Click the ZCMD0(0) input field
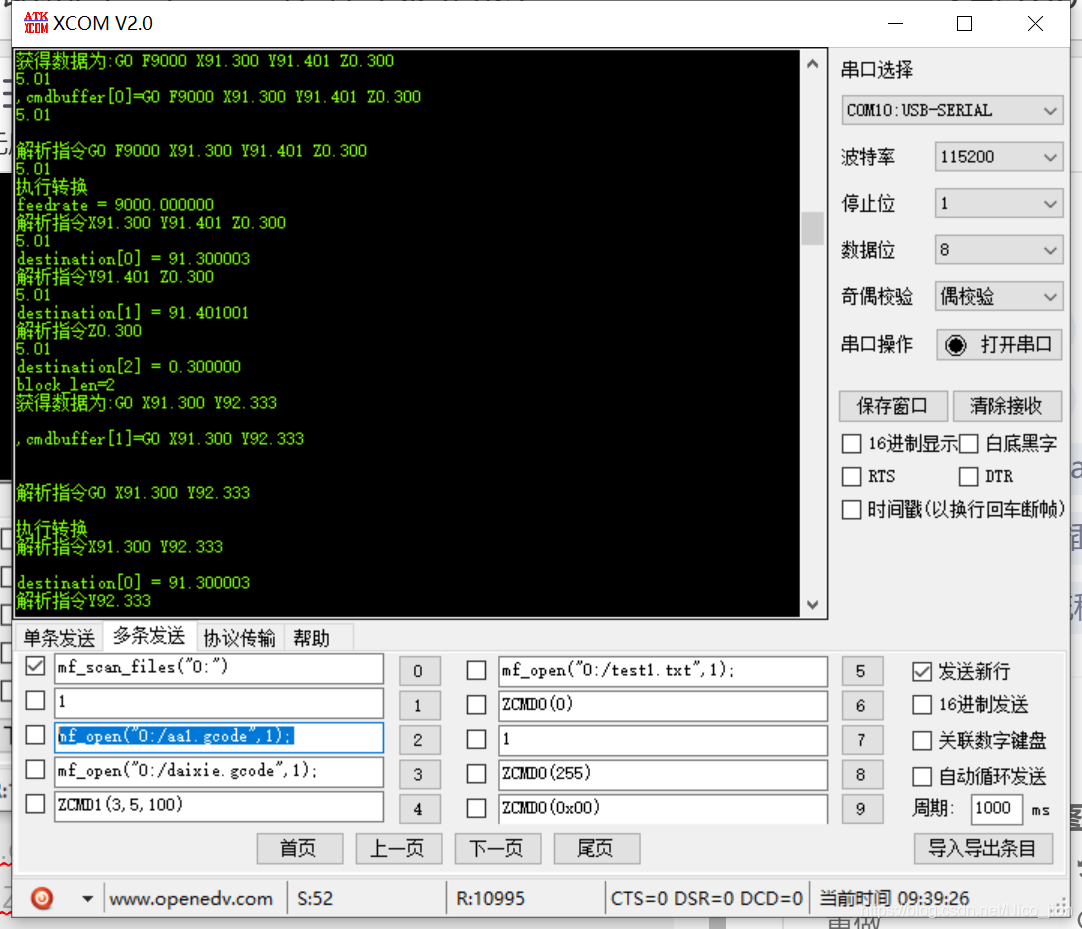Screen dimensions: 1082x929 pos(662,705)
